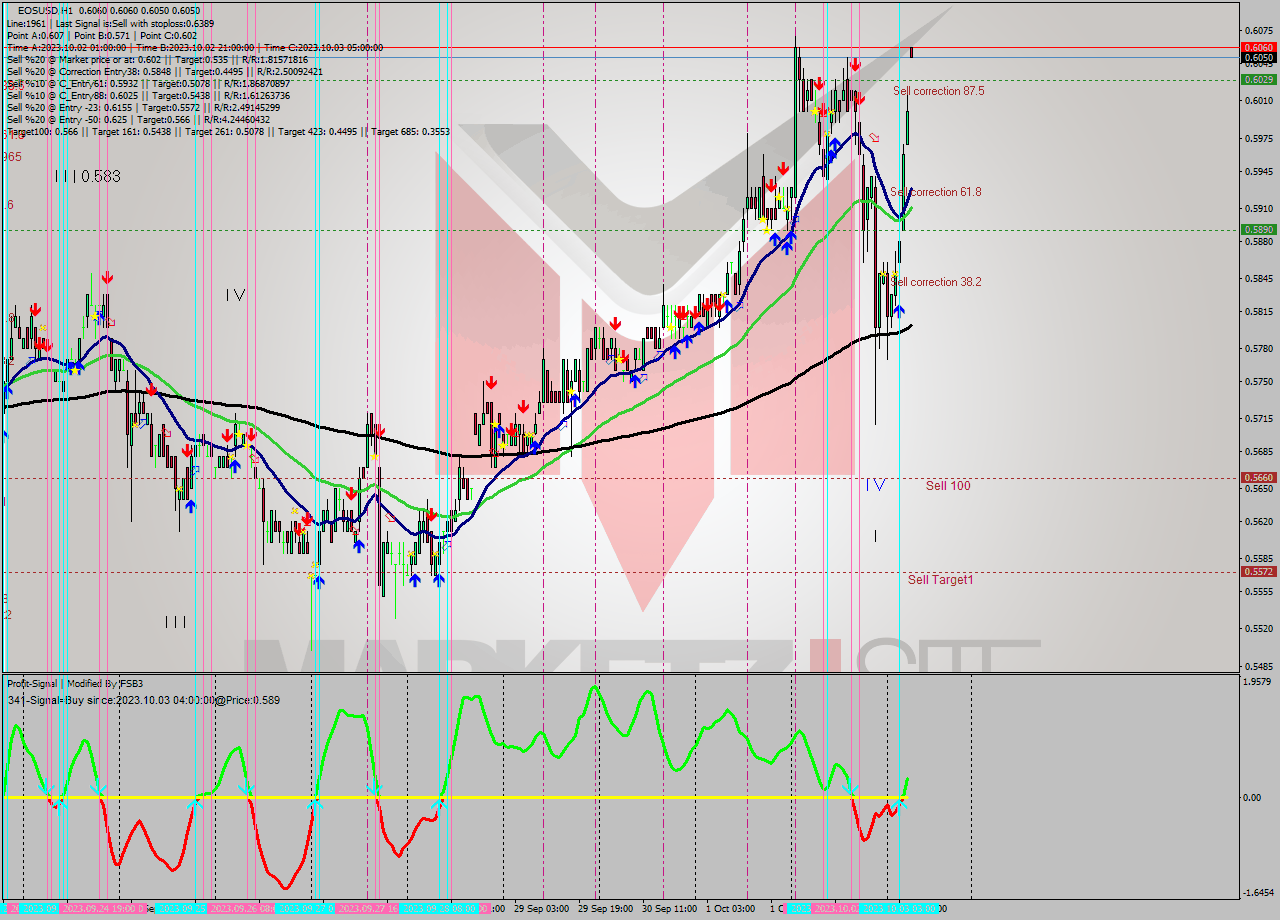The width and height of the screenshot is (1280, 920).
Task: Click the 0.6060 price tag on the price axis
Action: pyautogui.click(x=1257, y=46)
